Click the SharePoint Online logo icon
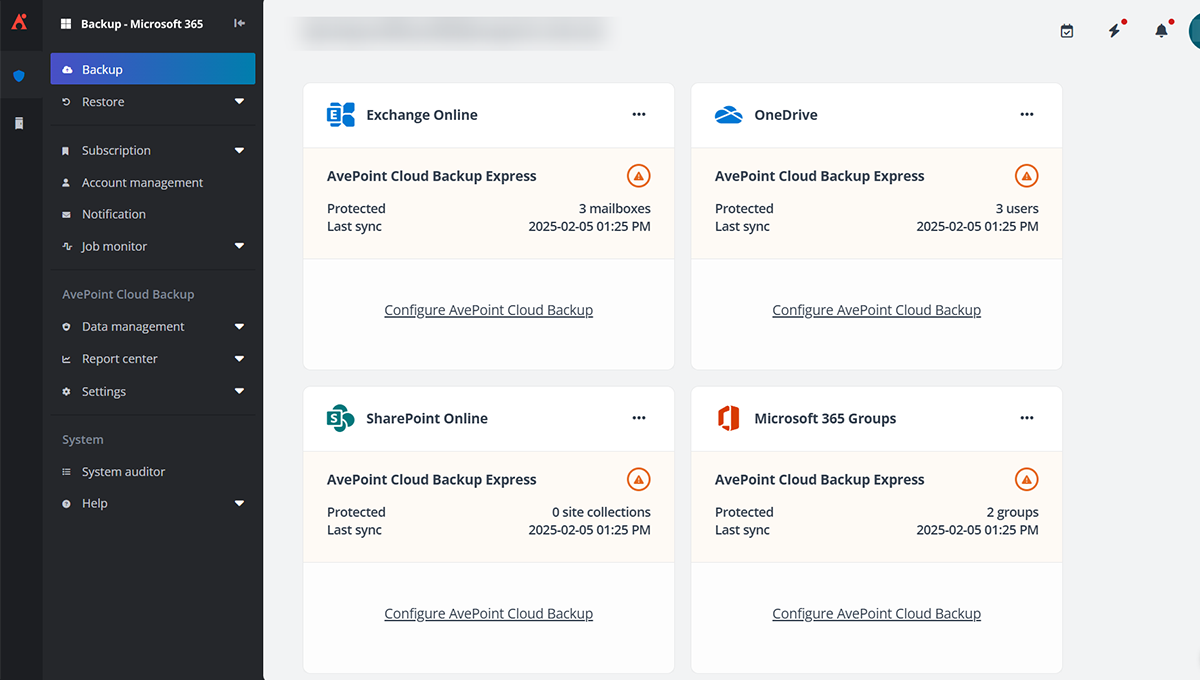The image size is (1200, 680). click(341, 419)
